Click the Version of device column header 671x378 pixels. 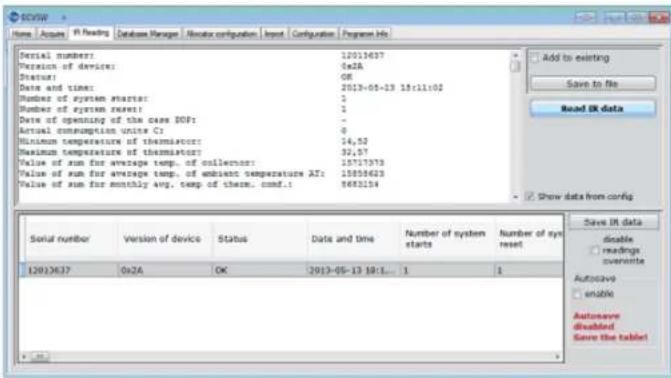[165, 239]
